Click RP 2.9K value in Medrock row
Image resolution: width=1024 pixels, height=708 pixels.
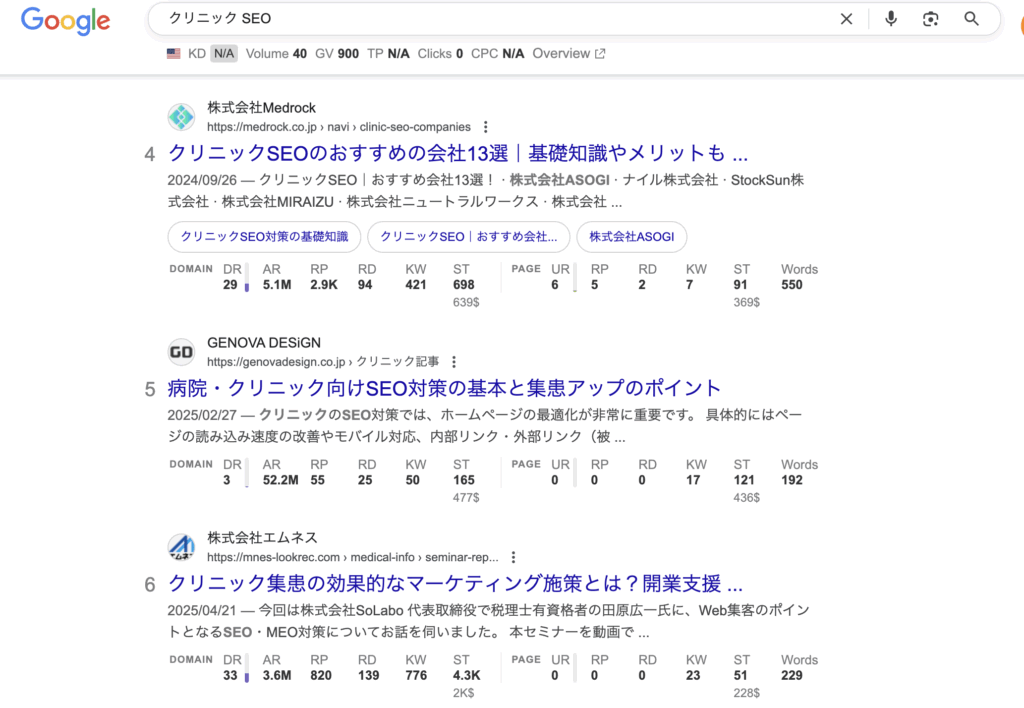pos(324,285)
